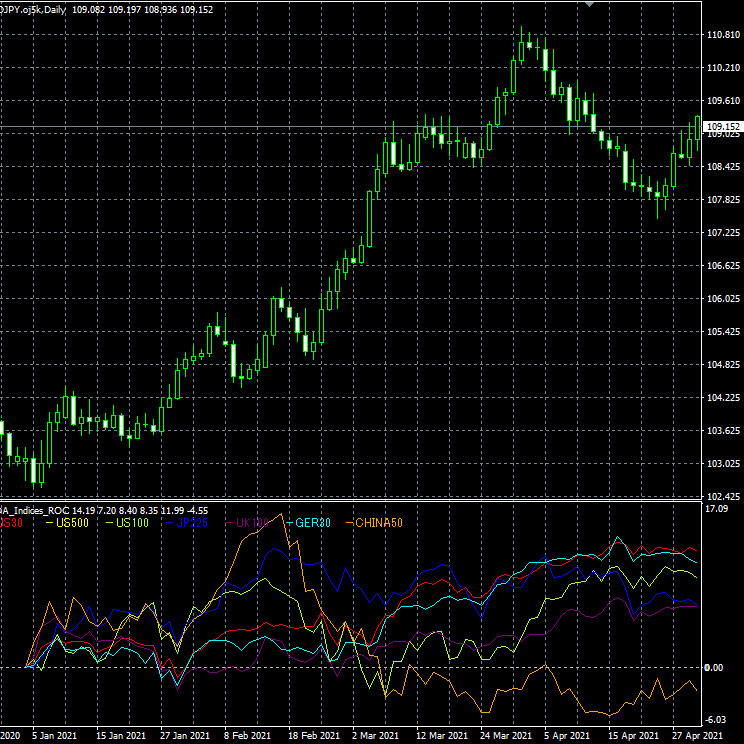
Task: Click the 15 Jan 2021 date label
Action: [121, 735]
